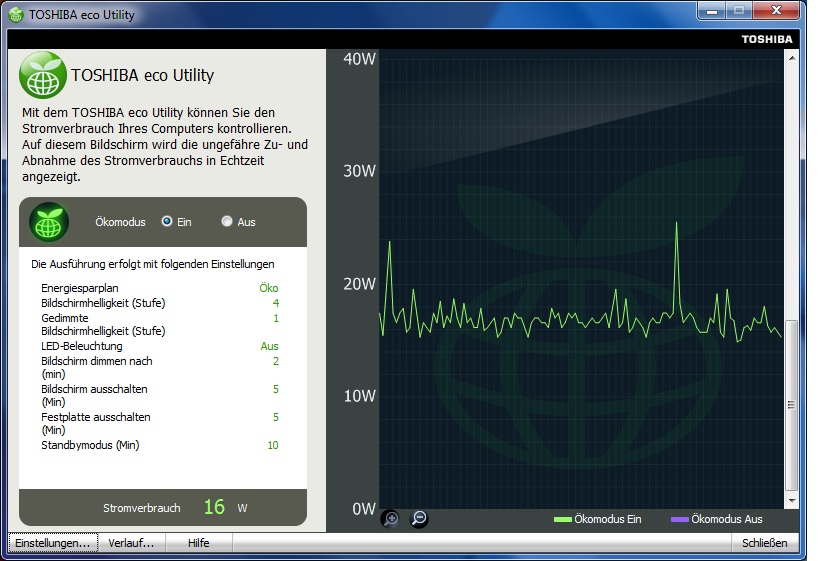Select the Ökomodus Ein radio button
The image size is (819, 561).
167,221
